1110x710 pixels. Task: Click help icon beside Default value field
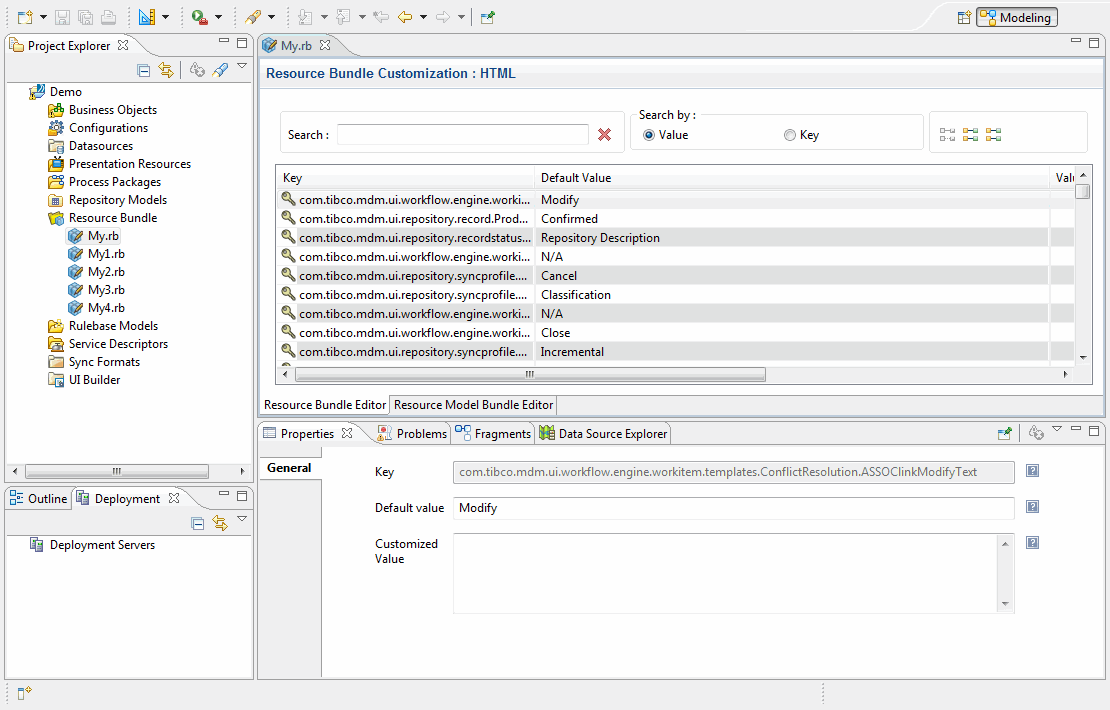[x=1032, y=507]
